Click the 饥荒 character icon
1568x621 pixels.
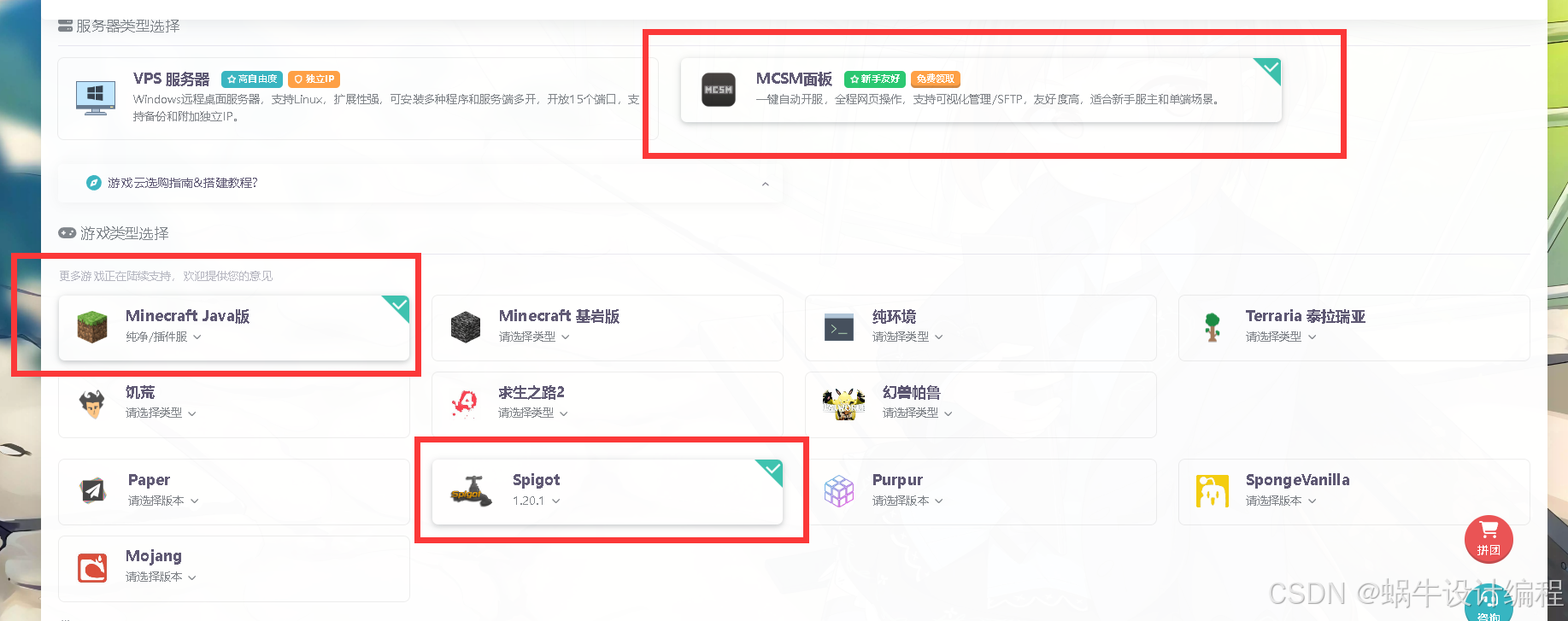[92, 403]
